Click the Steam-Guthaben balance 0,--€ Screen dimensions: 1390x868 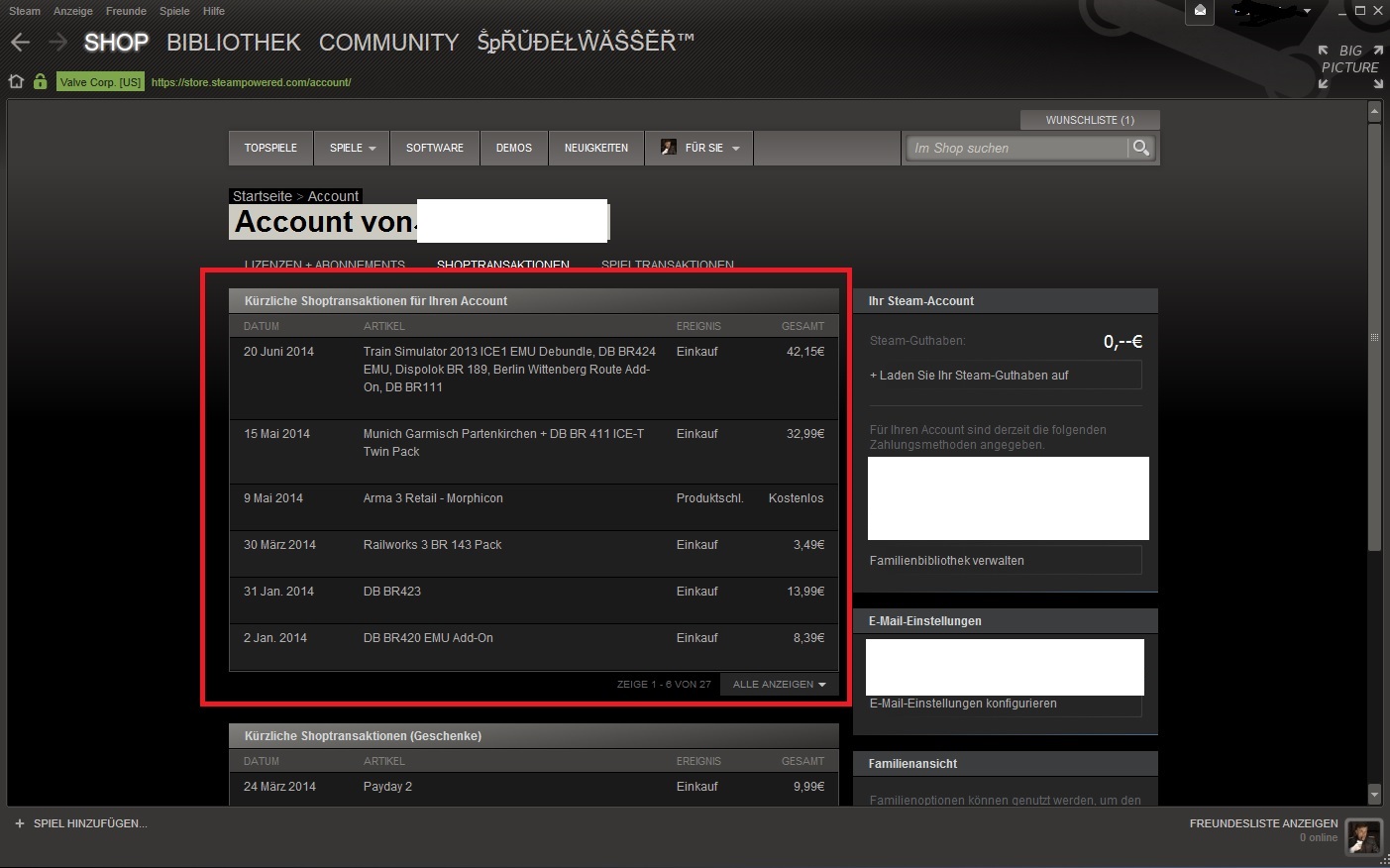coord(1123,342)
